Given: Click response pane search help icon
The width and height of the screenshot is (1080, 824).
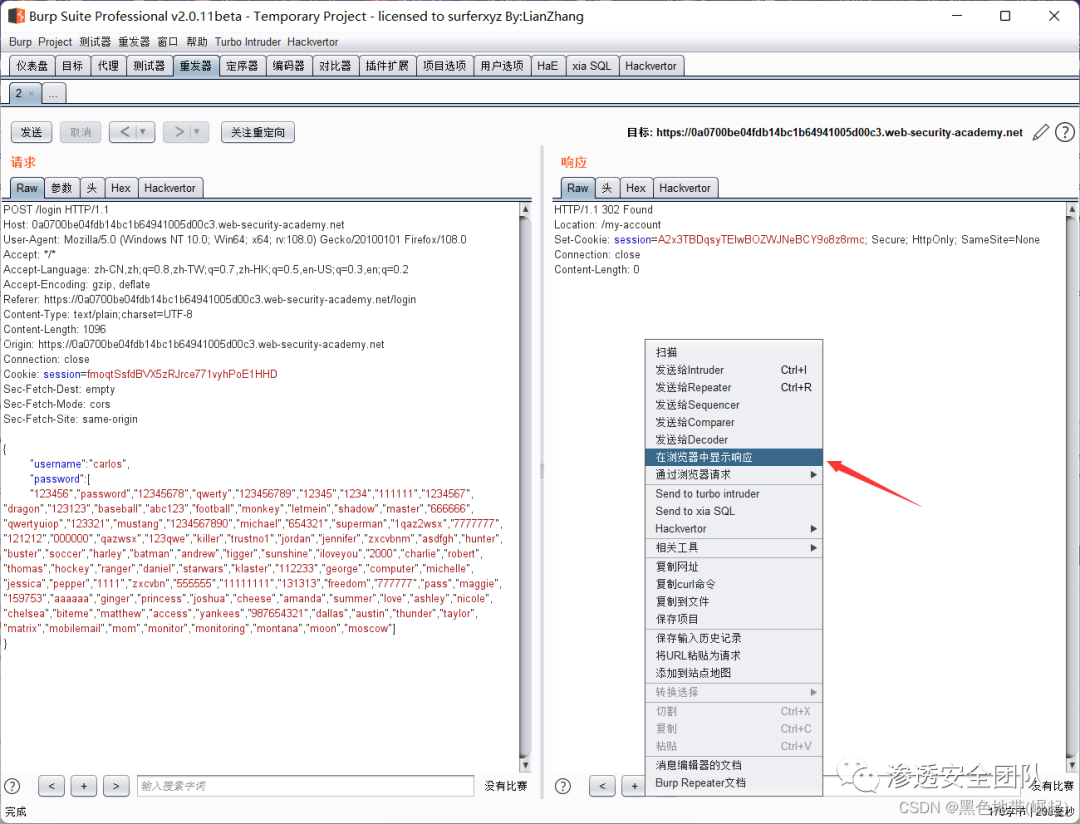Looking at the screenshot, I should click(563, 786).
